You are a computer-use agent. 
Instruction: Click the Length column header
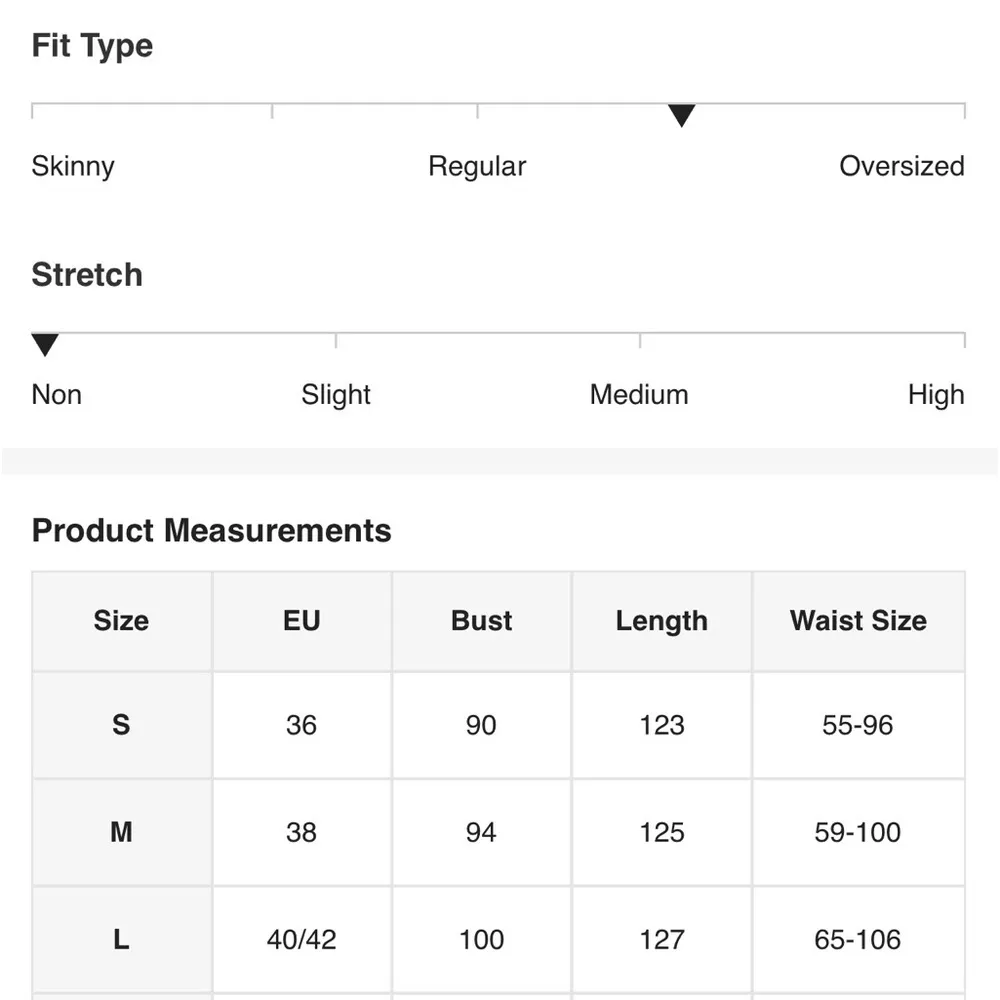661,621
